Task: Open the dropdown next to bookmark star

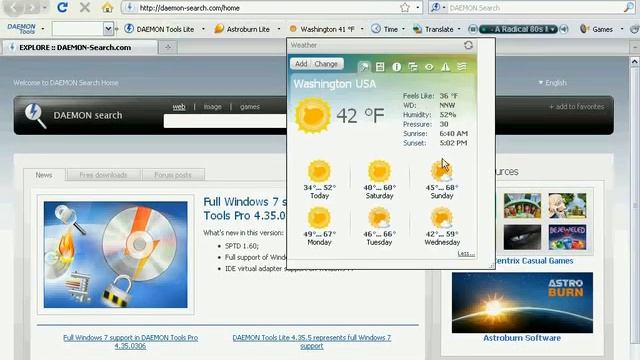Action: [418, 8]
